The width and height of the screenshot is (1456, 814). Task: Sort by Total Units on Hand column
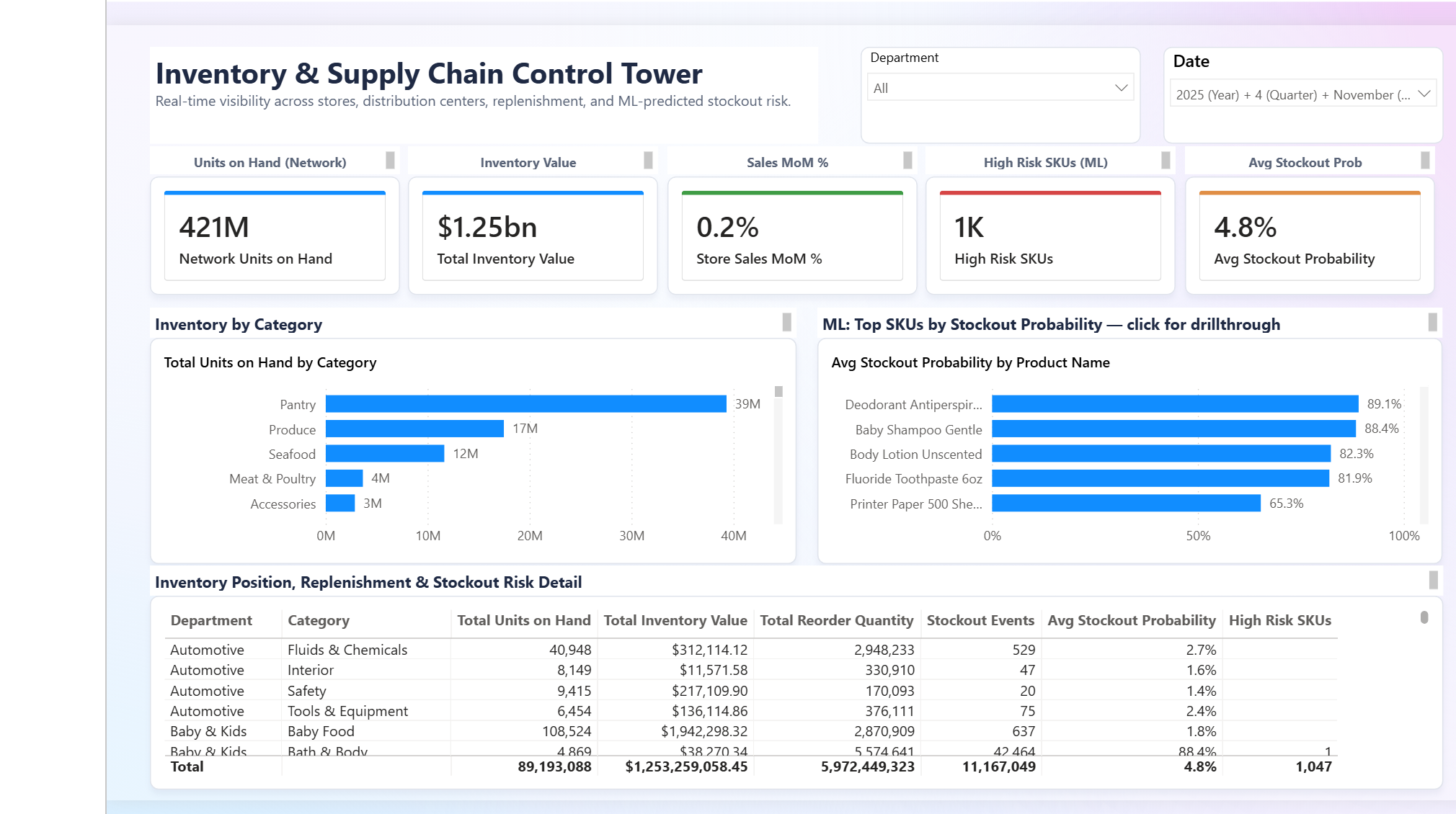click(524, 620)
